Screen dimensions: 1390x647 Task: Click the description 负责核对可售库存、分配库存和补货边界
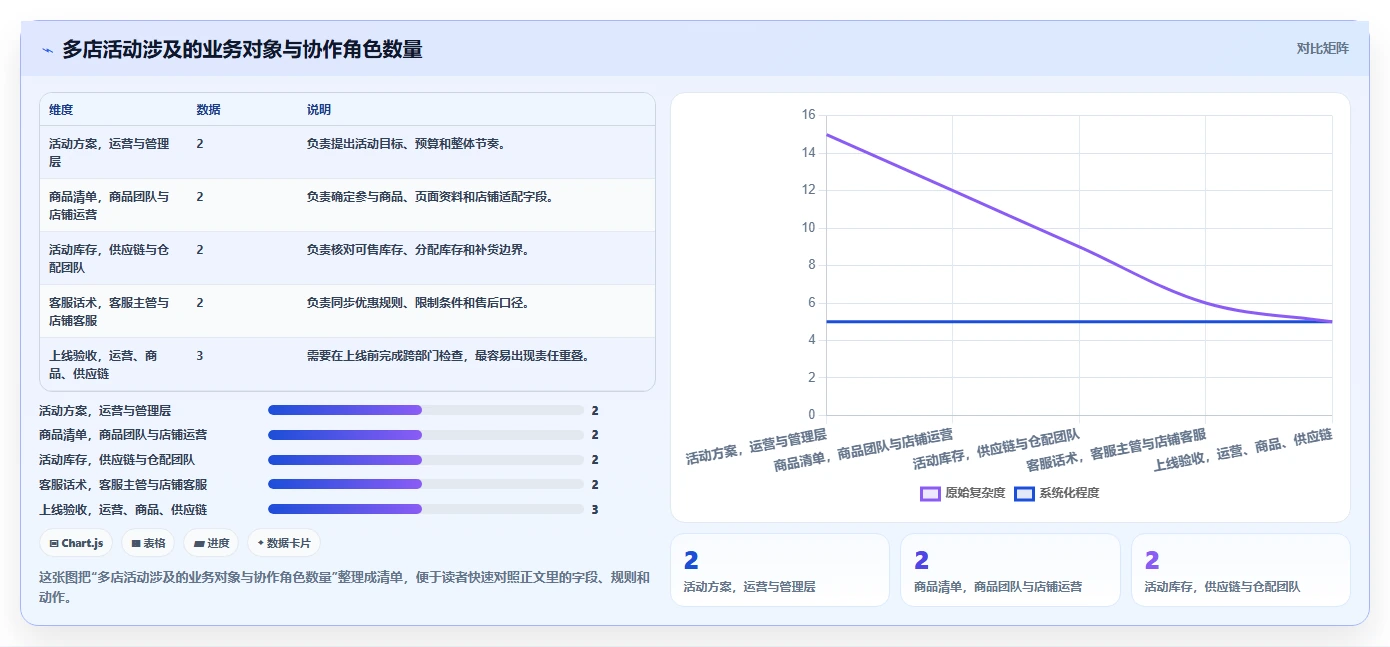click(x=420, y=250)
